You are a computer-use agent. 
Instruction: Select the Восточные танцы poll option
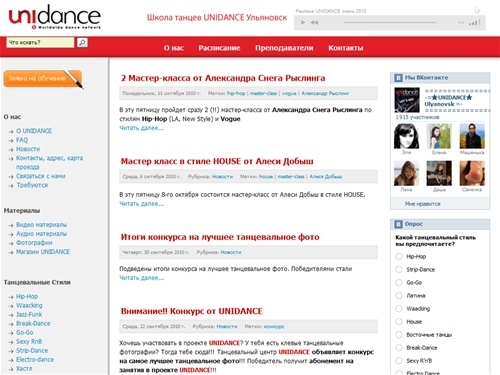pos(399,334)
